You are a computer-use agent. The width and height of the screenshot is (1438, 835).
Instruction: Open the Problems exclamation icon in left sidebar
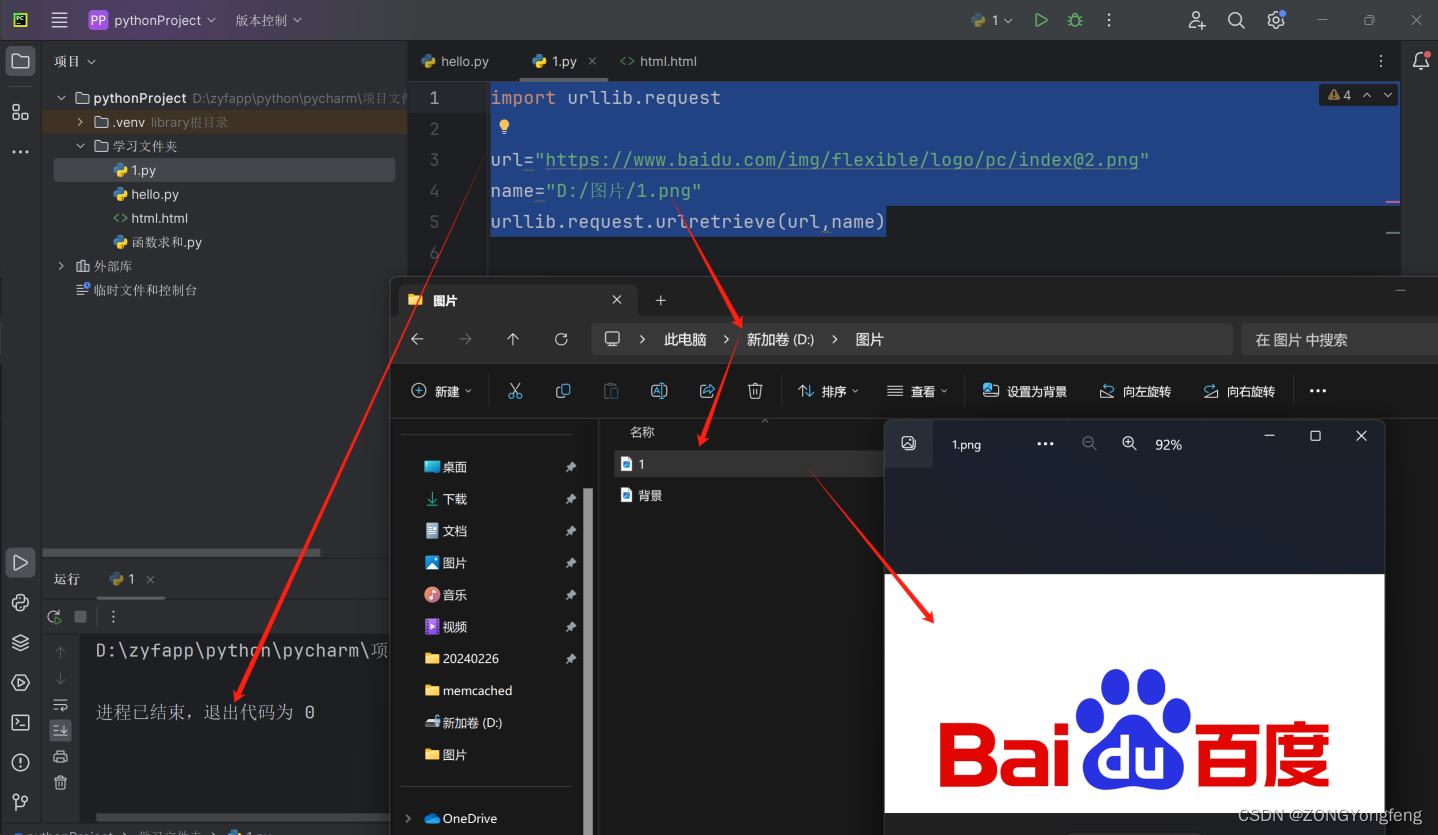[x=20, y=762]
